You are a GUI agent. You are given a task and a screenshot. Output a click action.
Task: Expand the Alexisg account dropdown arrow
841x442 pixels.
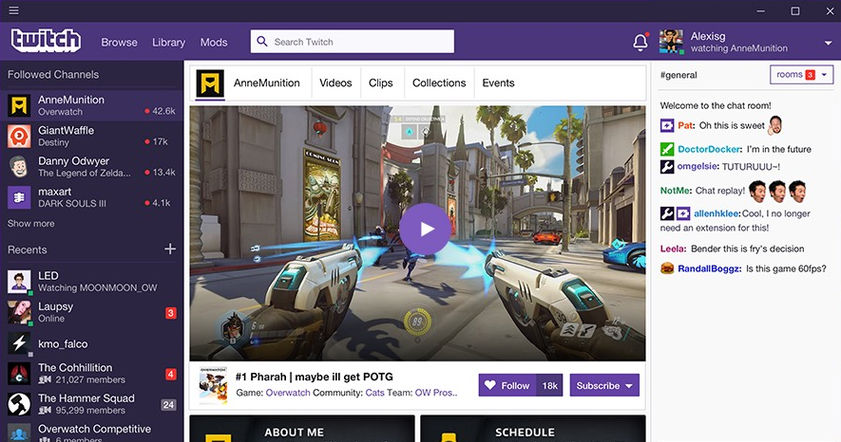click(828, 43)
